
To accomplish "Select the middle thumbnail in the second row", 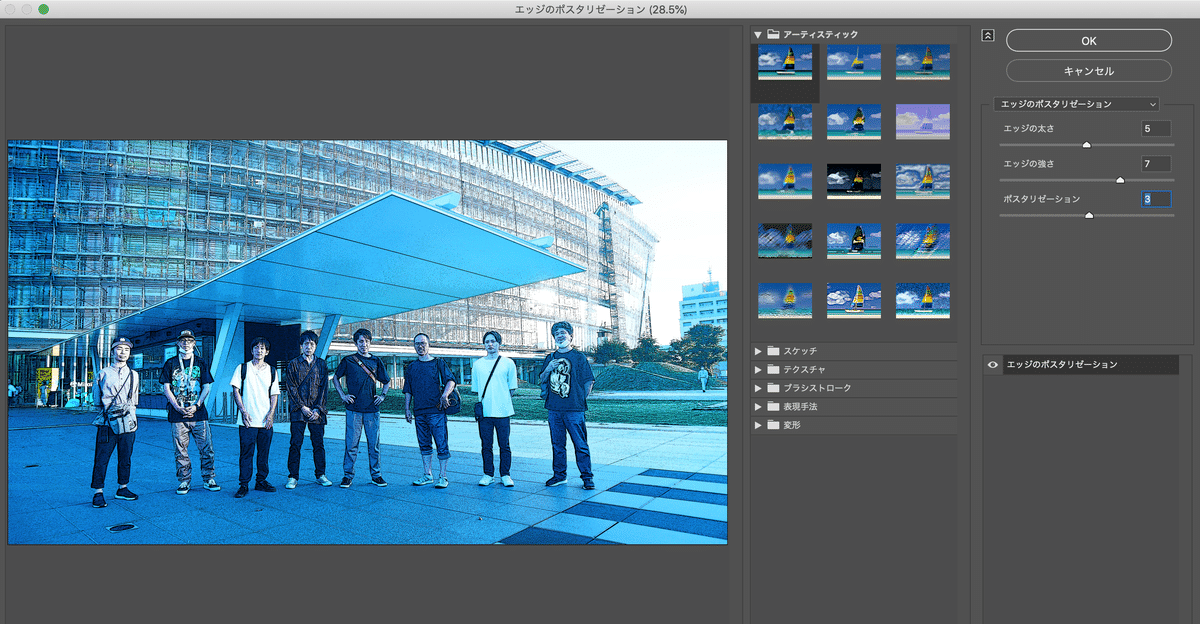I will (854, 122).
